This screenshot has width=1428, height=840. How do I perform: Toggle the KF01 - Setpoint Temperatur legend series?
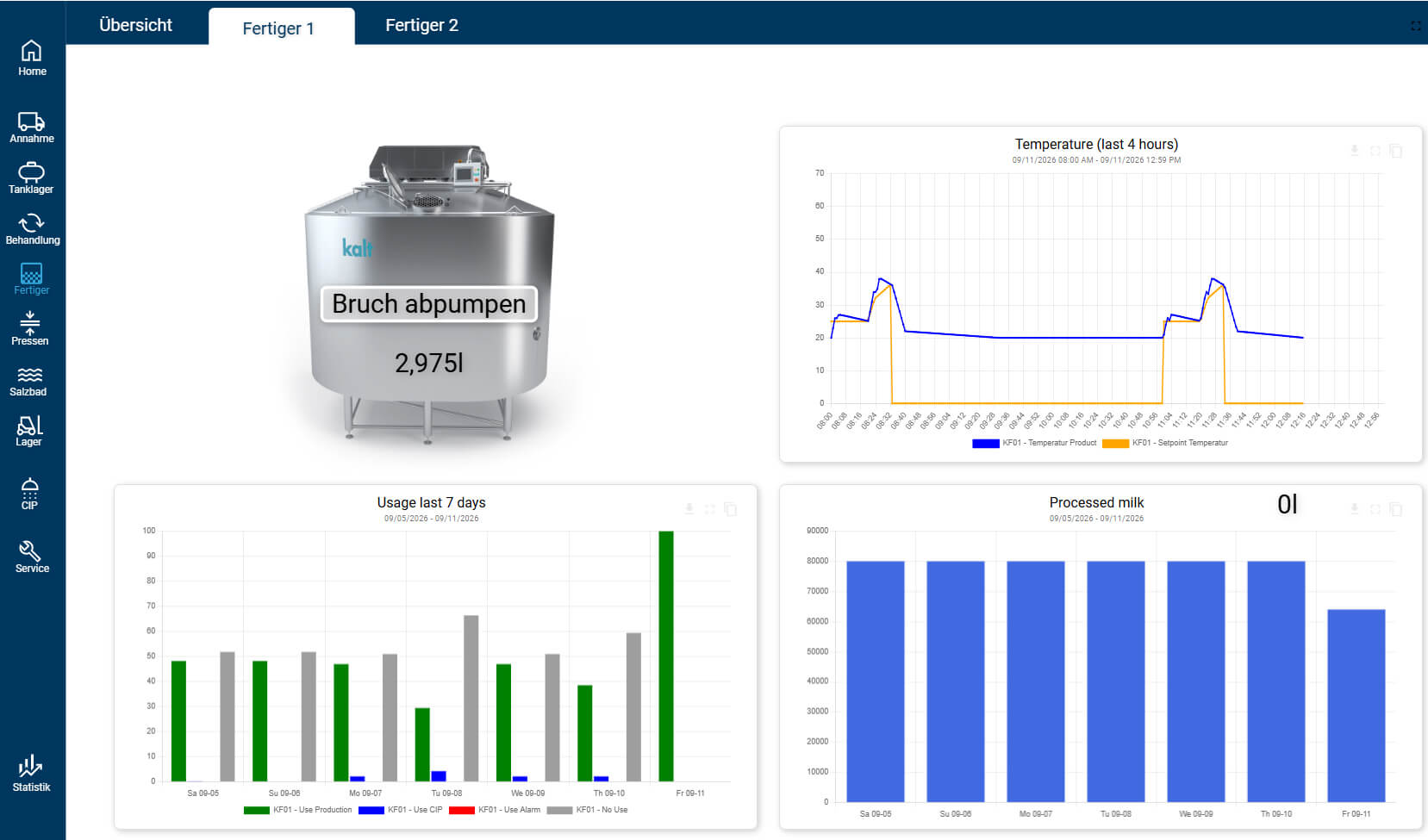pos(1165,443)
